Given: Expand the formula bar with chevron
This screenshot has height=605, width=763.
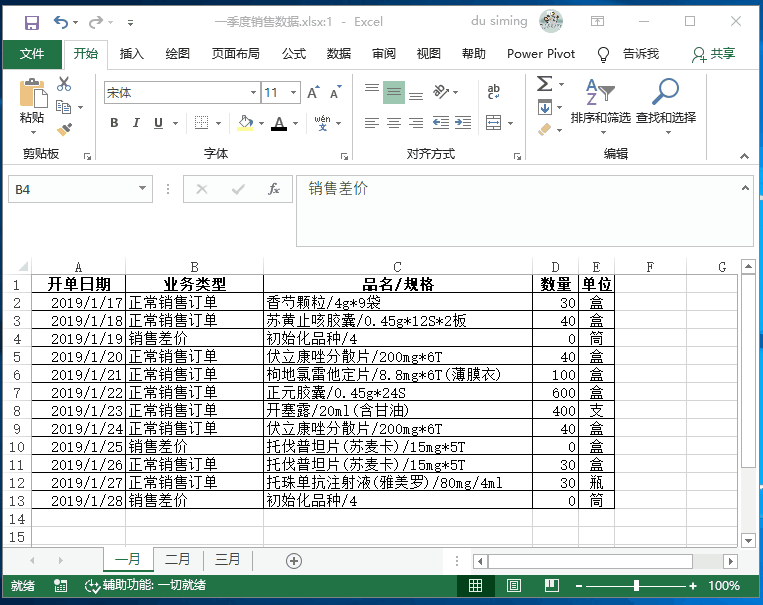Looking at the screenshot, I should tap(744, 187).
